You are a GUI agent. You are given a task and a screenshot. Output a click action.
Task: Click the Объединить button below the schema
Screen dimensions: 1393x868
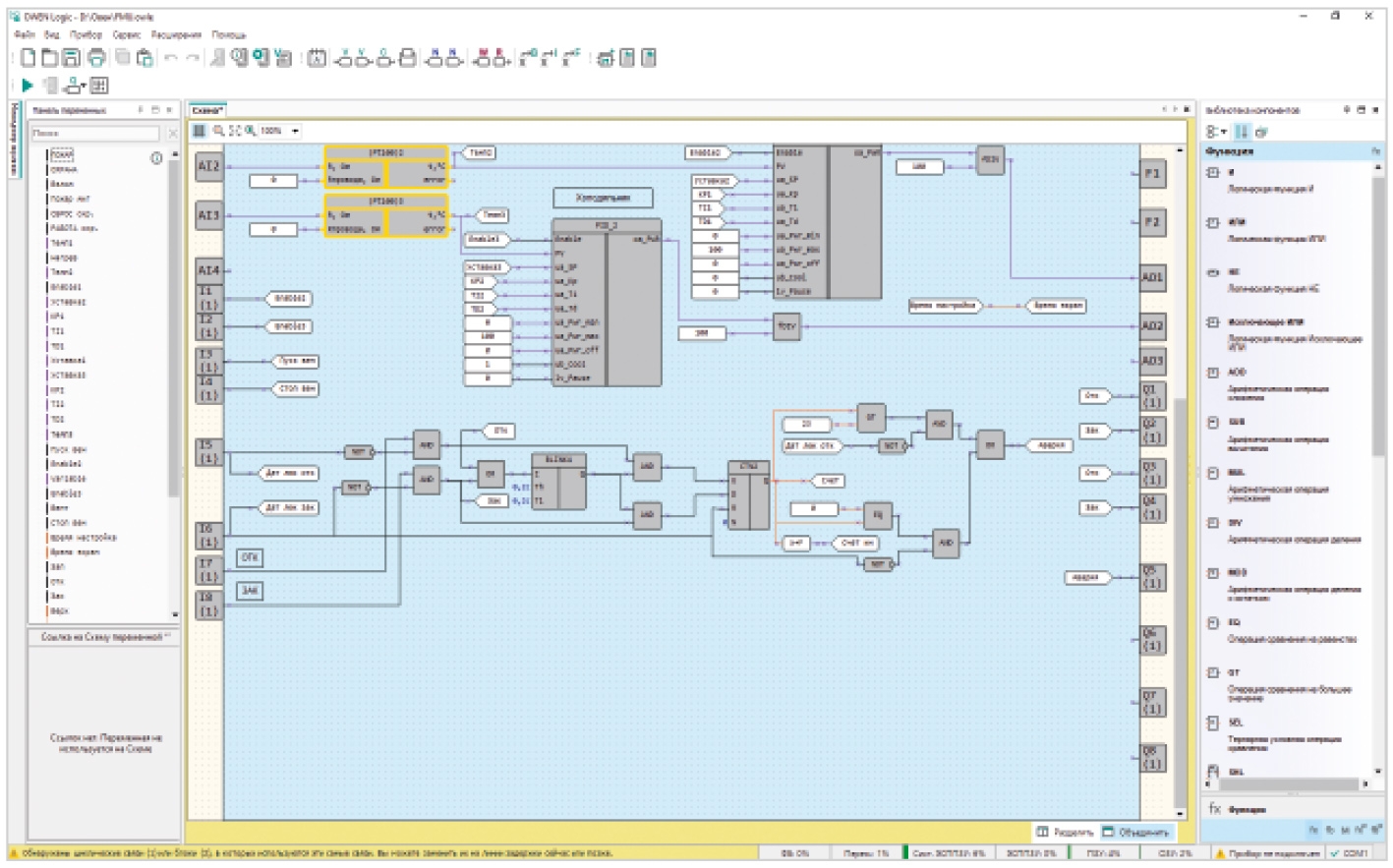click(x=1136, y=832)
